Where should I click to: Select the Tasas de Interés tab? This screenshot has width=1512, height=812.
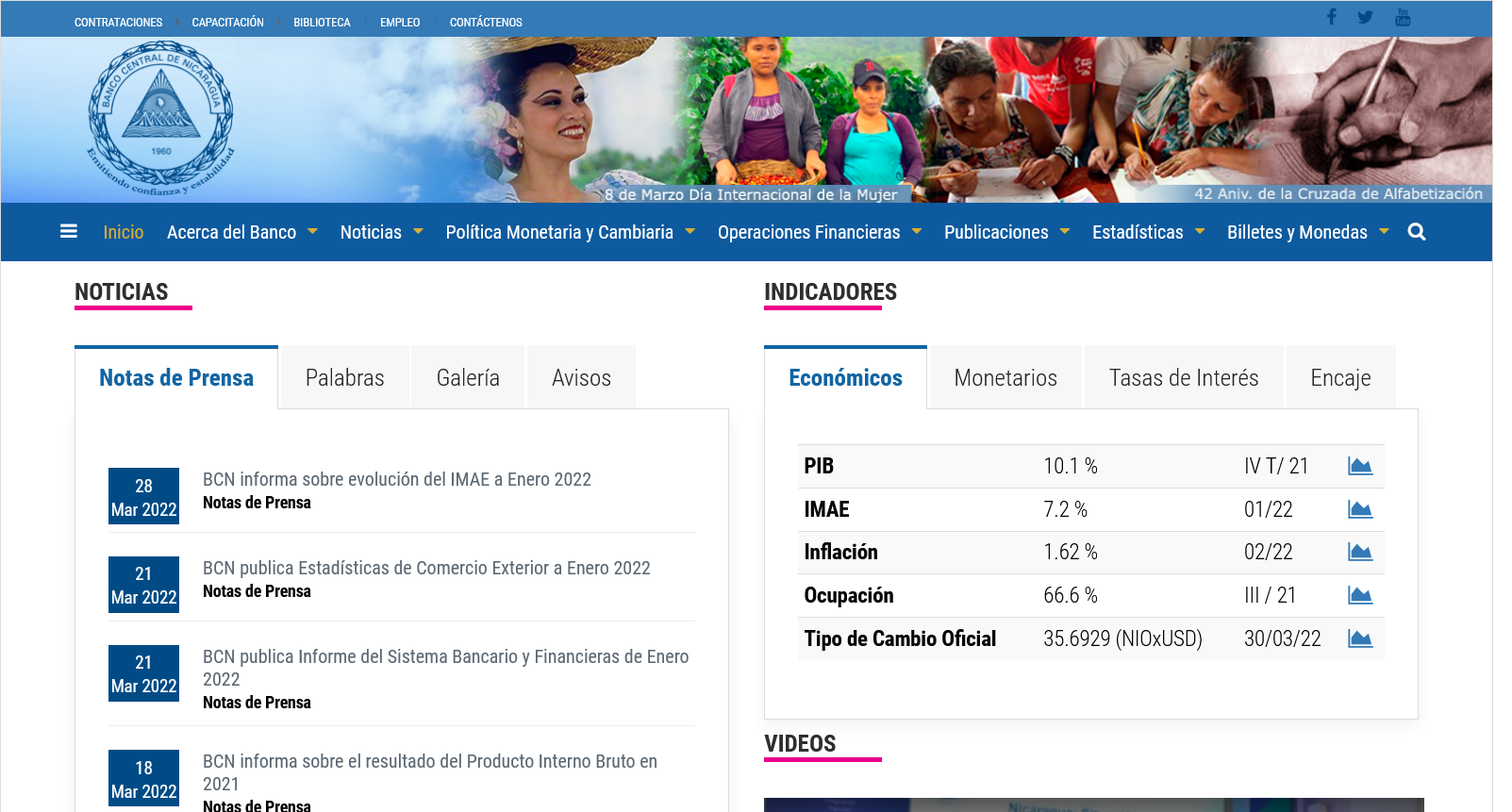1183,378
